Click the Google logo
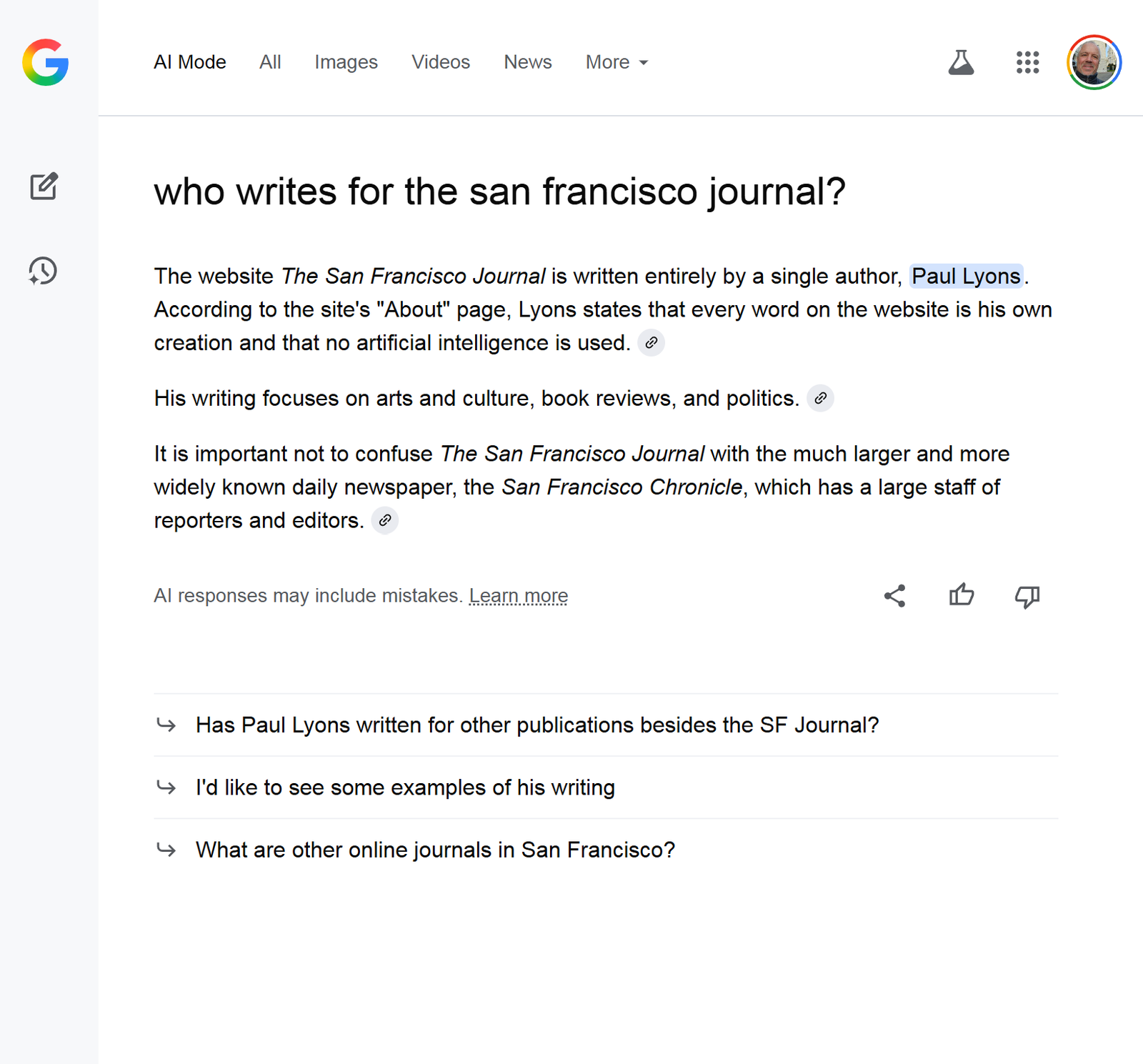 pos(46,62)
